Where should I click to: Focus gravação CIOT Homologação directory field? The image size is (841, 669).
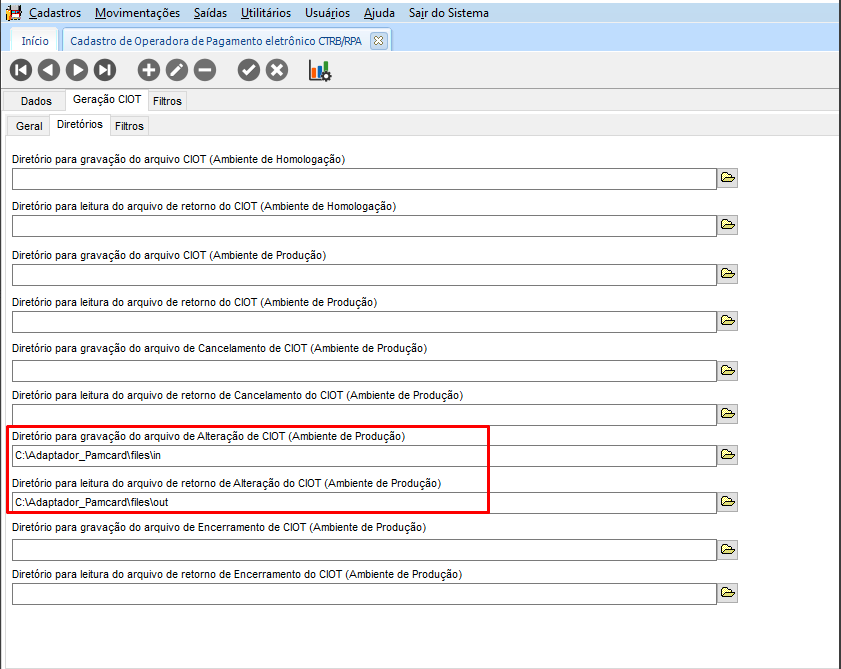[364, 179]
